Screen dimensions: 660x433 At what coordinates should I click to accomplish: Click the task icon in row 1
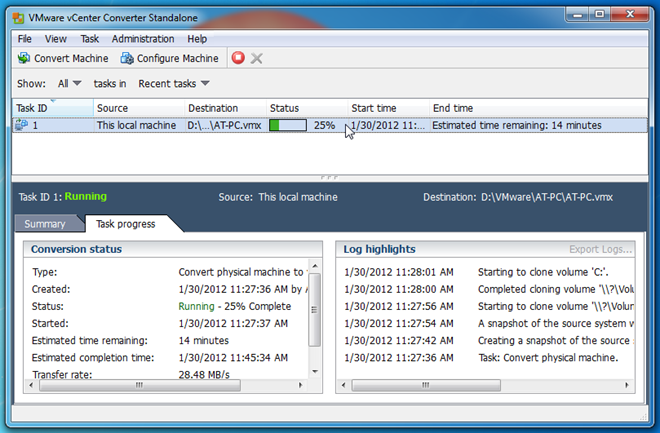[x=21, y=125]
